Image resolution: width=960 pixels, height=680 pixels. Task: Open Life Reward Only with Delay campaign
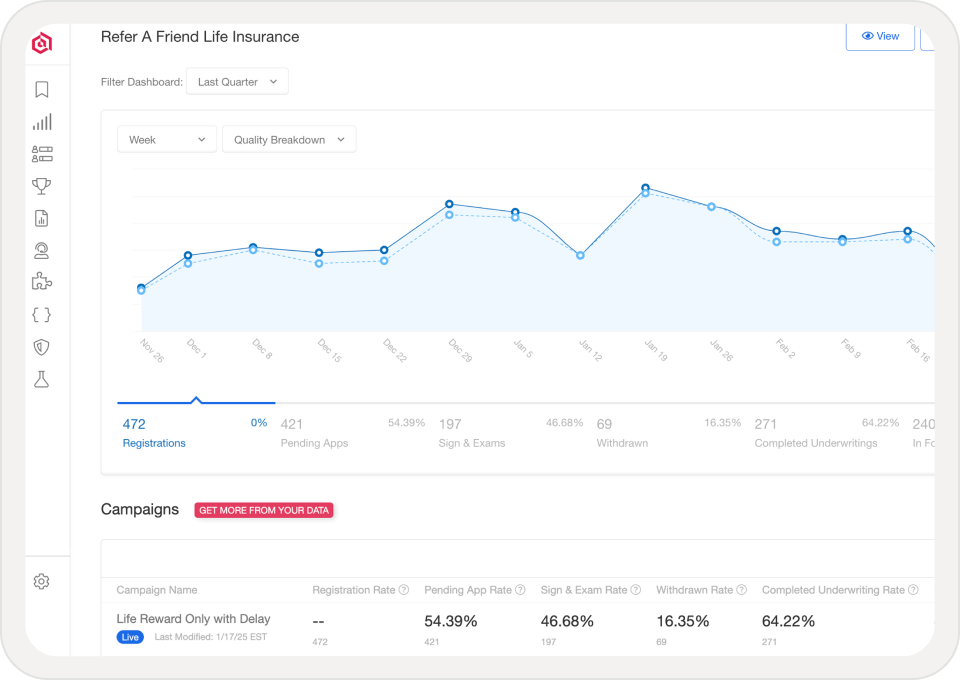[193, 619]
